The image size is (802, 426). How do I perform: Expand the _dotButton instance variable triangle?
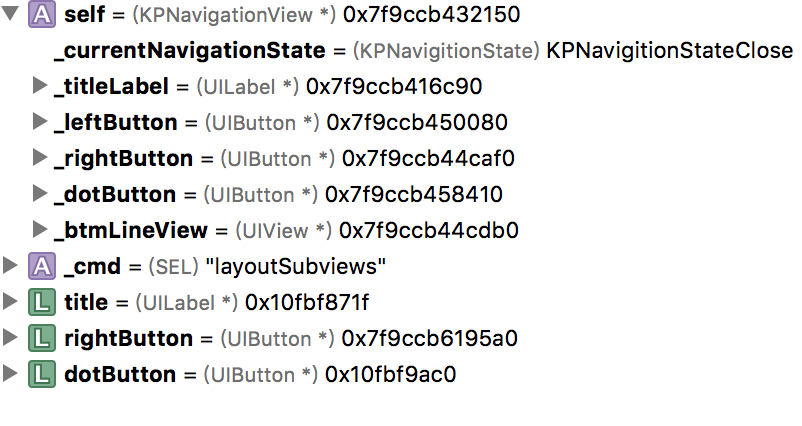tap(39, 193)
